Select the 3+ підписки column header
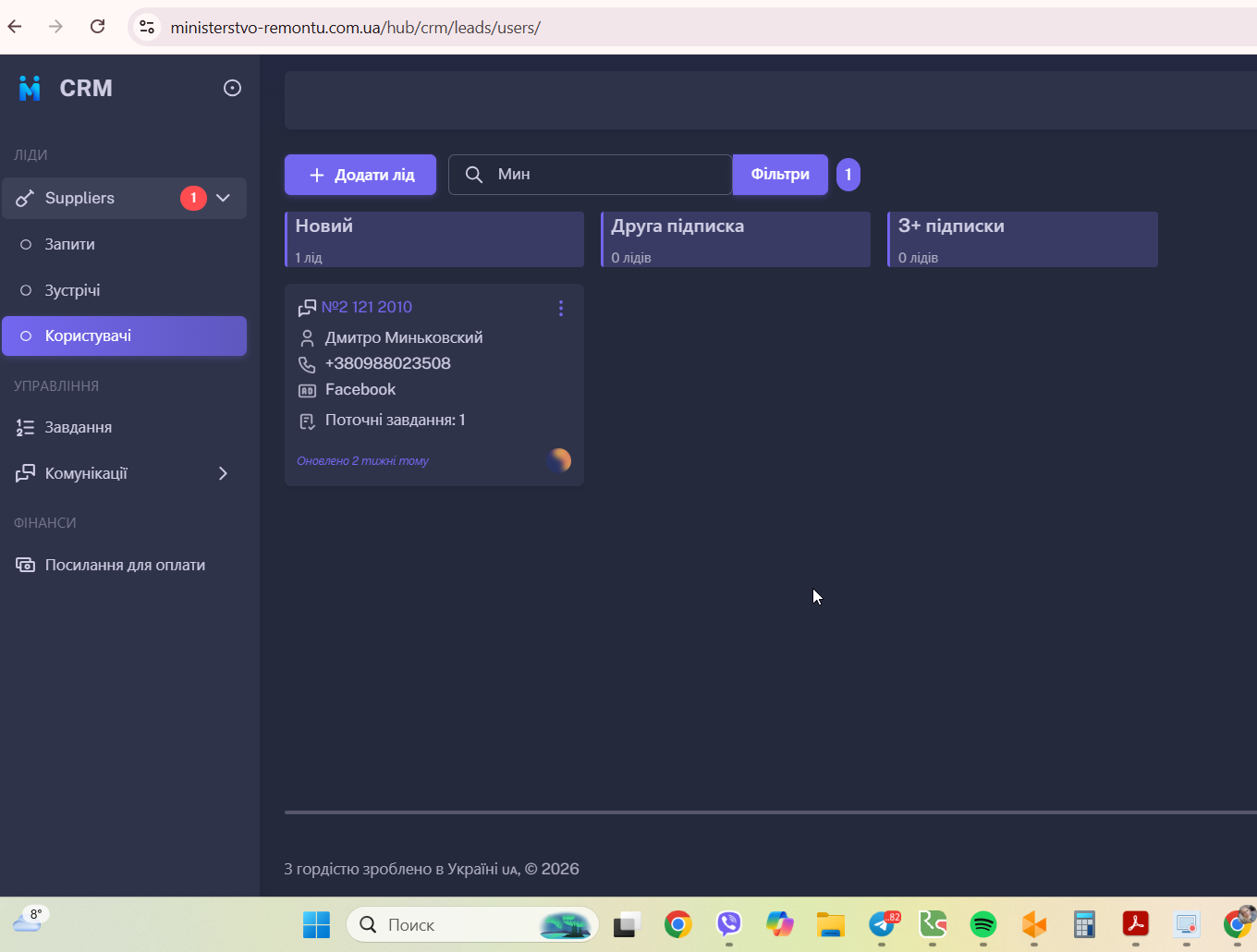Image resolution: width=1257 pixels, height=952 pixels. coord(1023,239)
